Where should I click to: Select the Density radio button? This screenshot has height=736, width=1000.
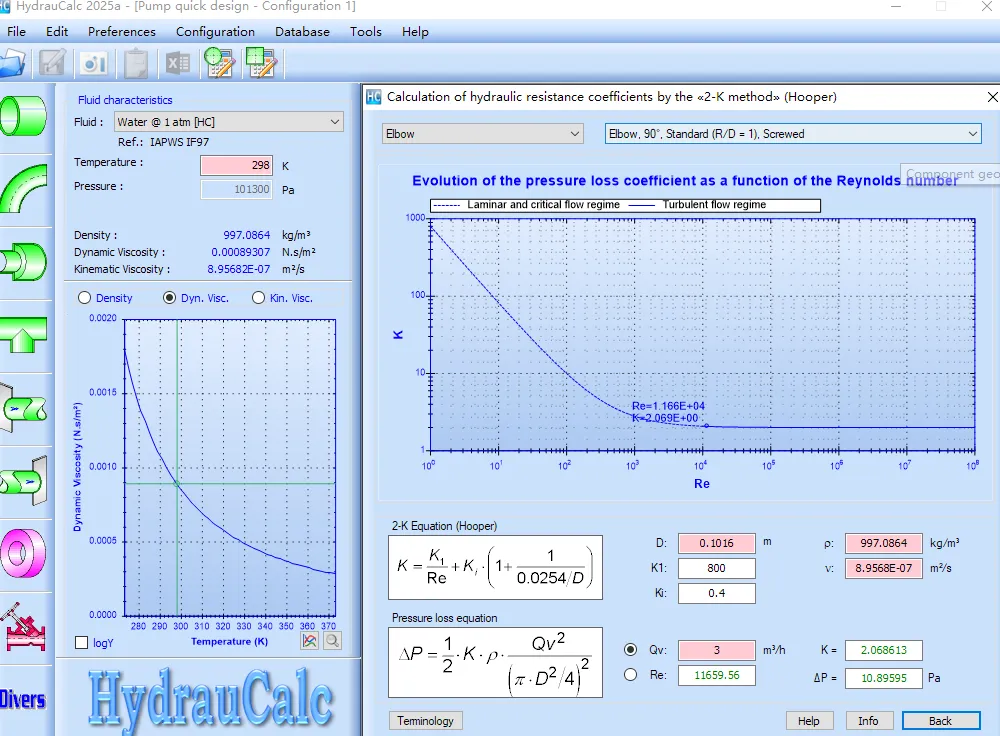pyautogui.click(x=84, y=298)
